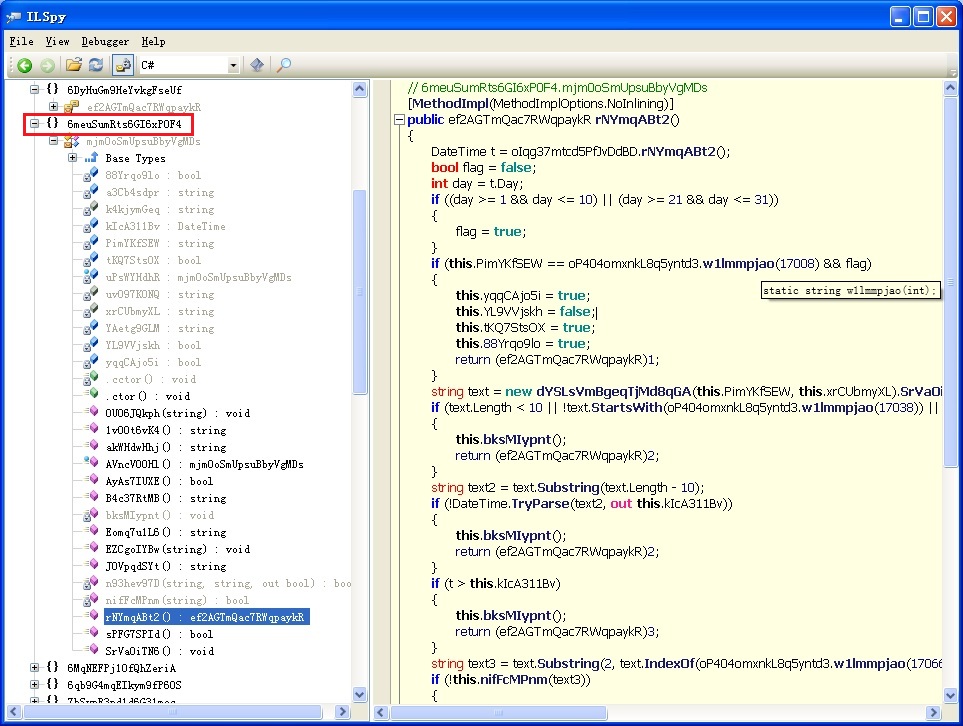The image size is (963, 726).
Task: Follow the w1lmmpjao(17008) method link
Action: [738, 263]
